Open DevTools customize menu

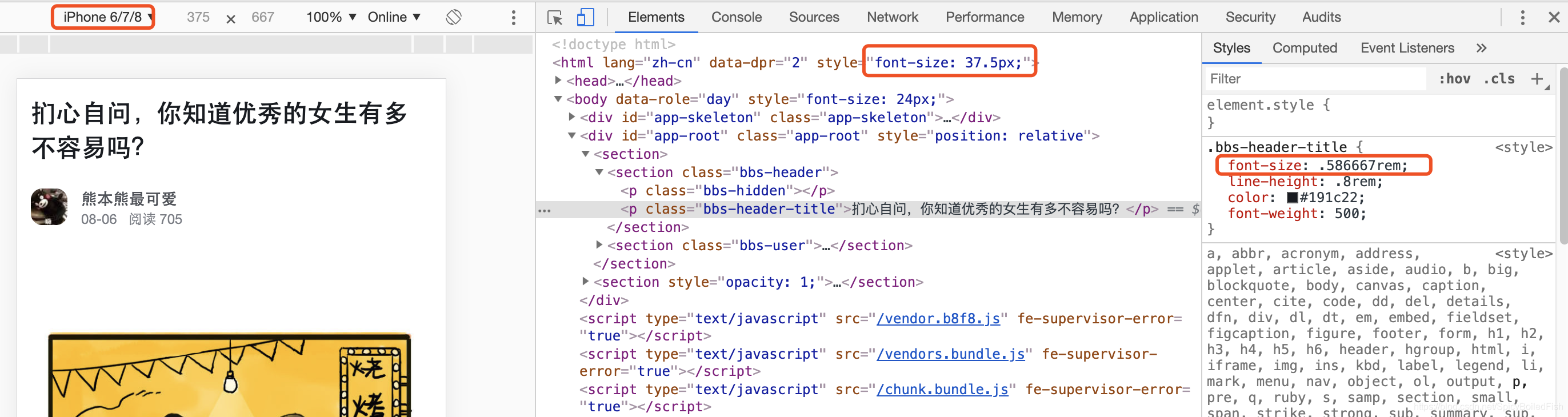1522,17
